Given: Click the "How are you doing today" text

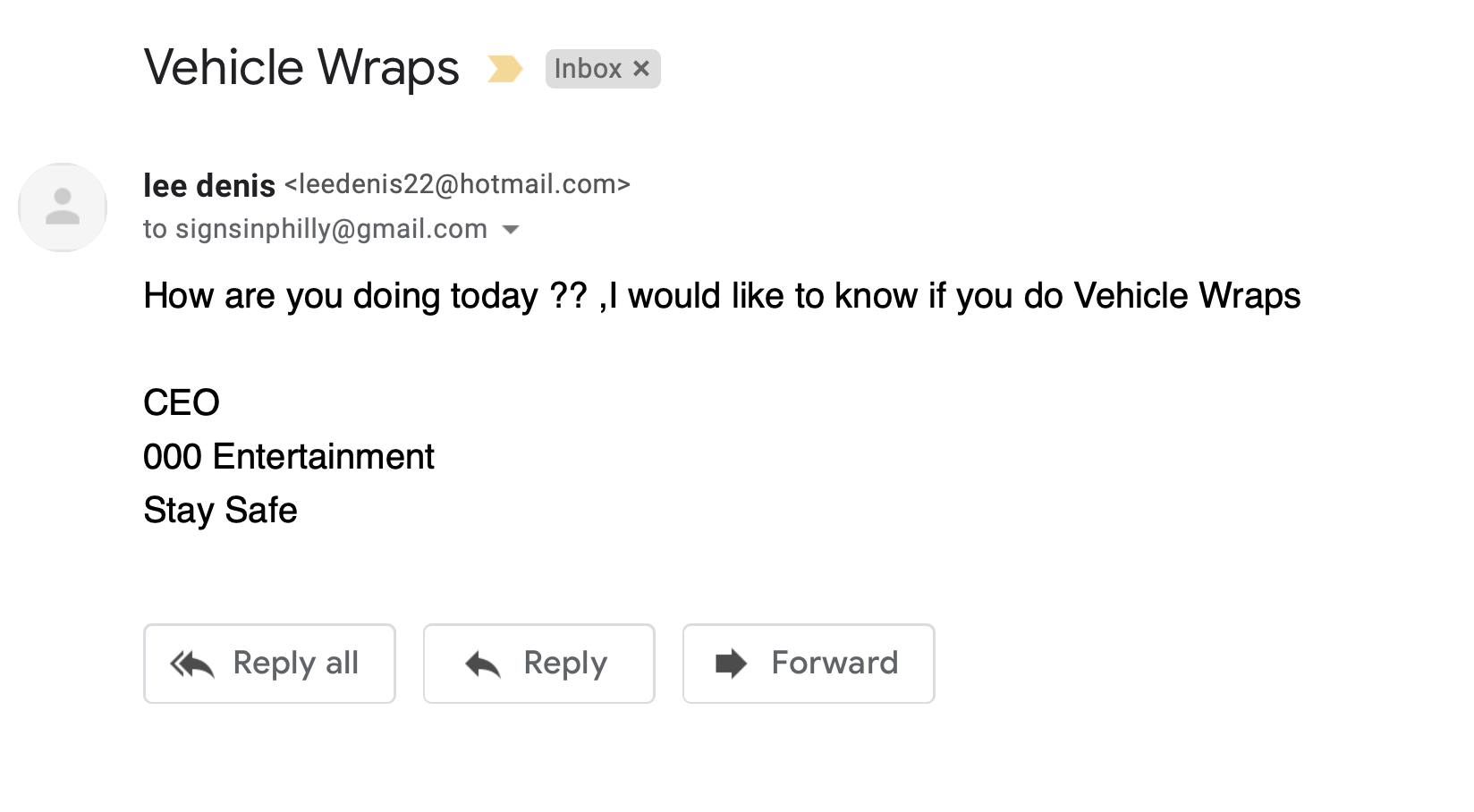Looking at the screenshot, I should point(340,296).
